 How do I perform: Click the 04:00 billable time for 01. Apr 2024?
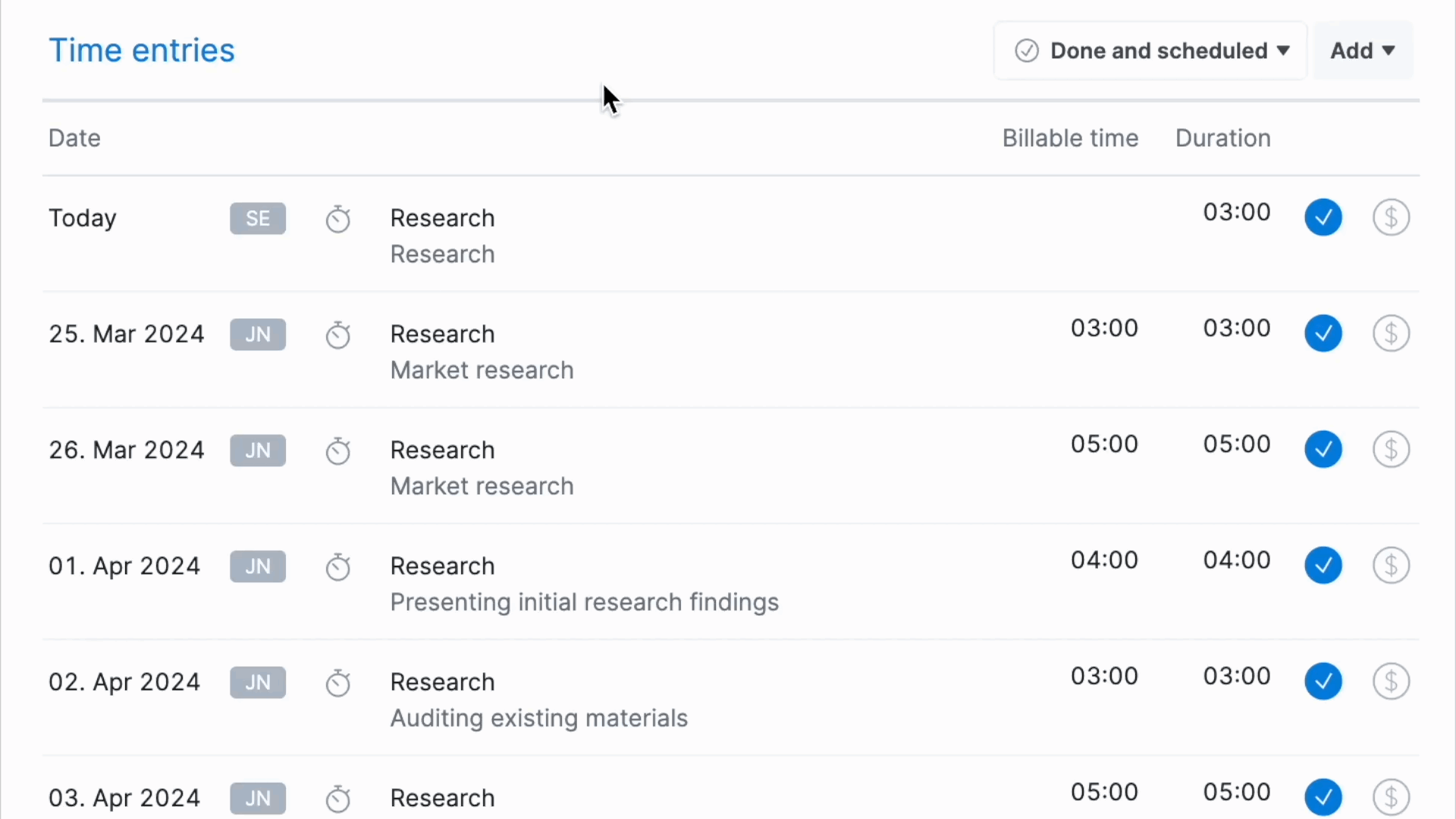1104,560
